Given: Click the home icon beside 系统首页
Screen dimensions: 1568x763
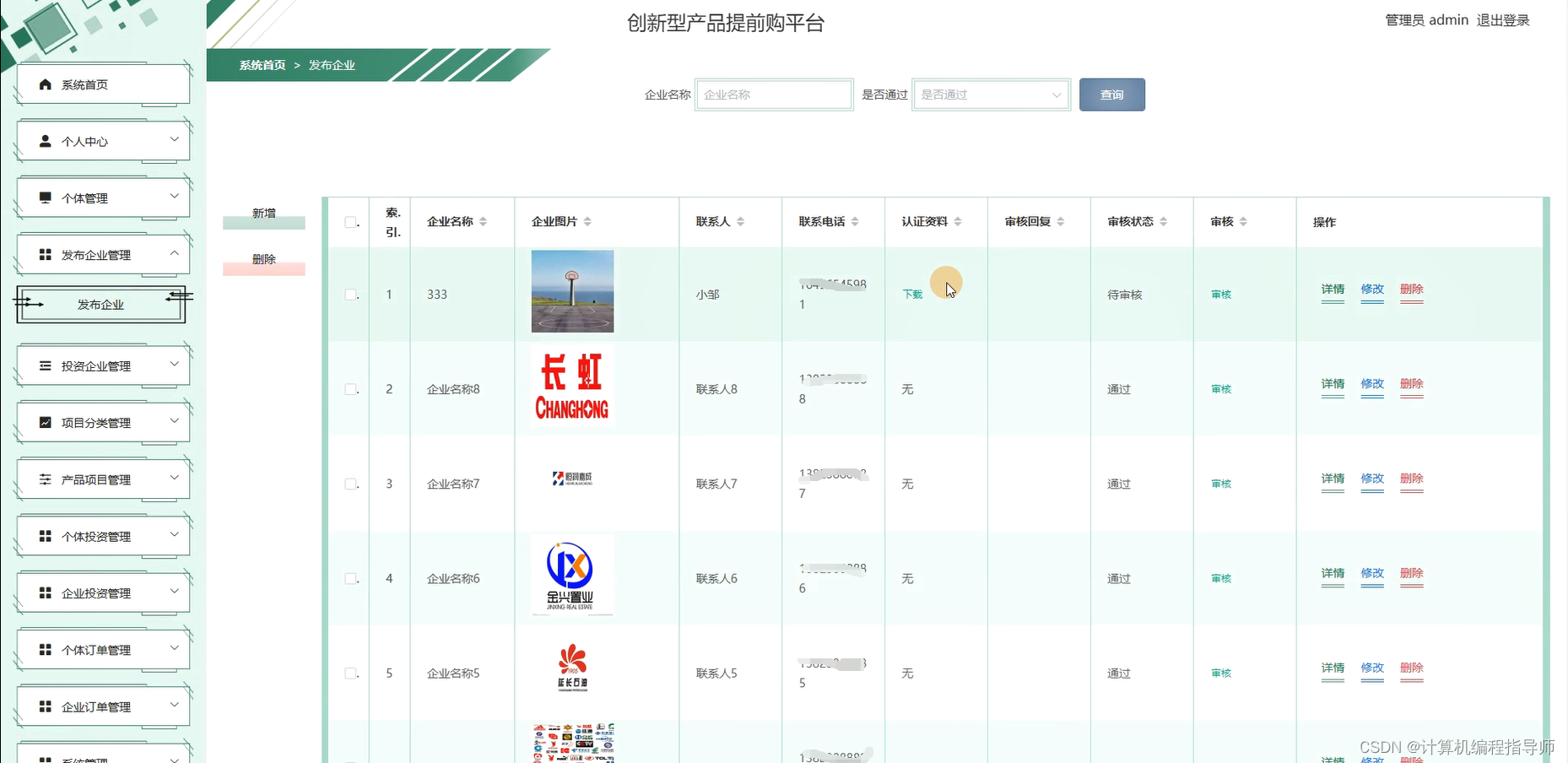Looking at the screenshot, I should 46,84.
